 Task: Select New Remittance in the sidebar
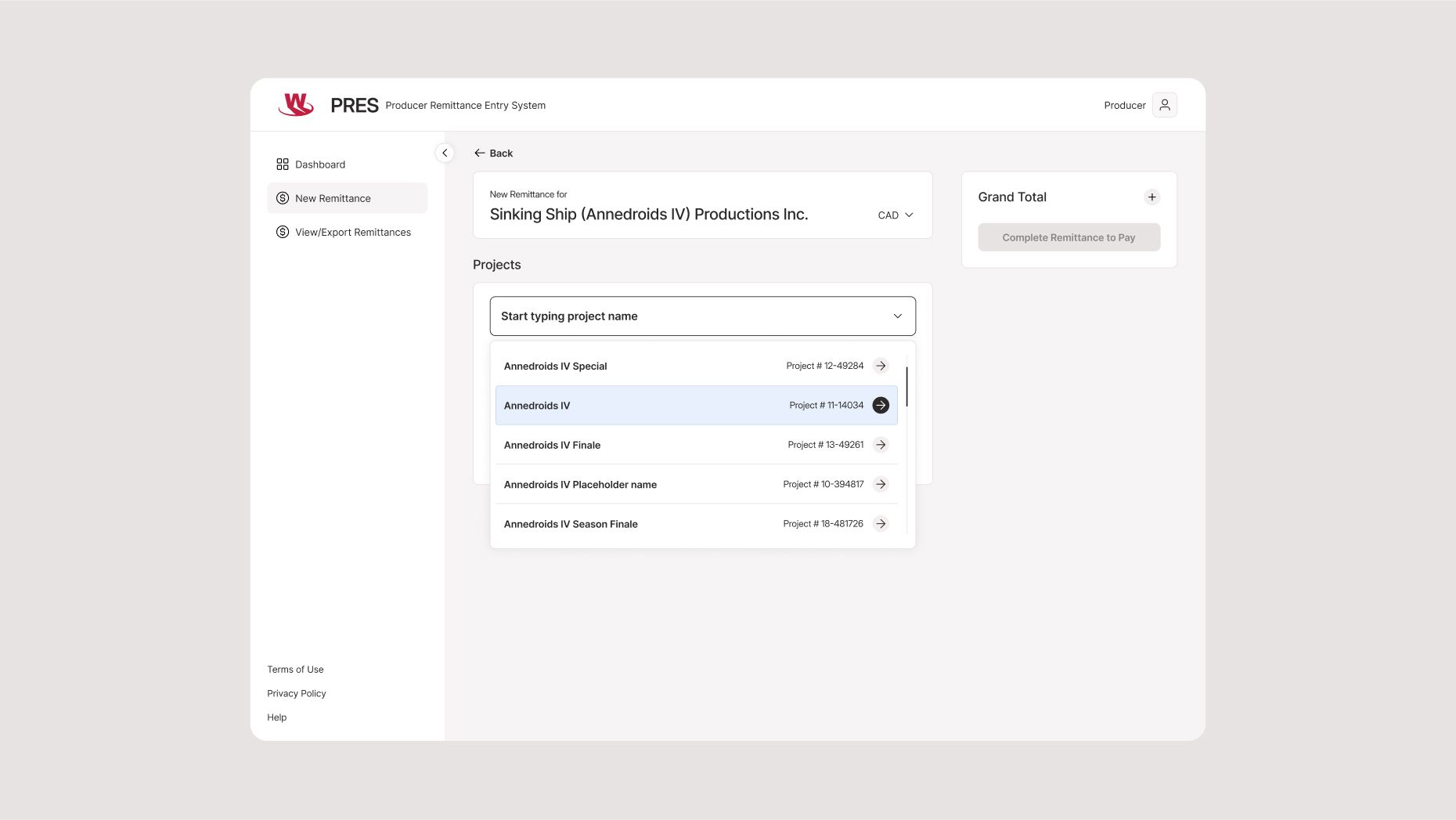tap(348, 198)
